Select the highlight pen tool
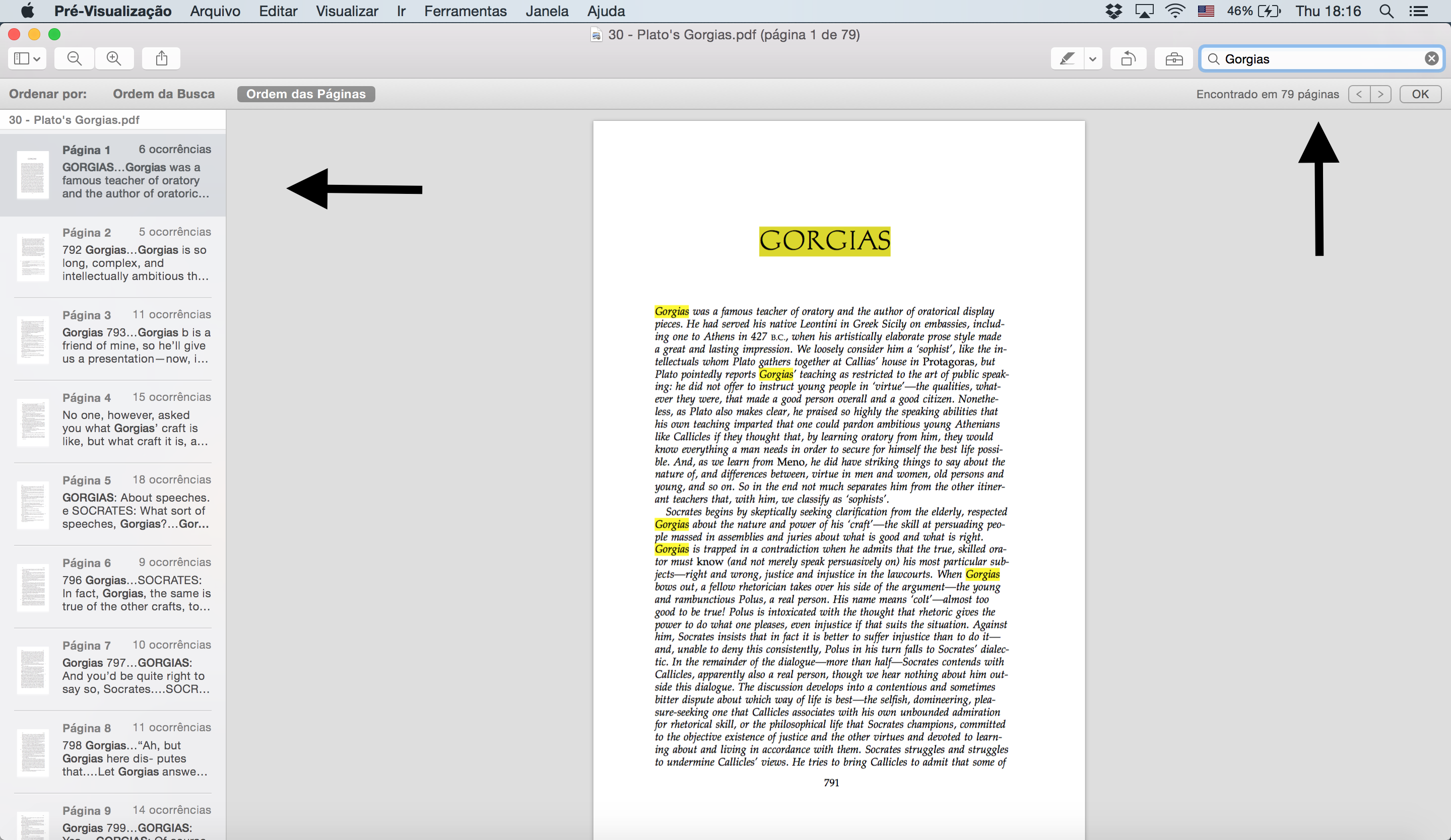 point(1067,59)
